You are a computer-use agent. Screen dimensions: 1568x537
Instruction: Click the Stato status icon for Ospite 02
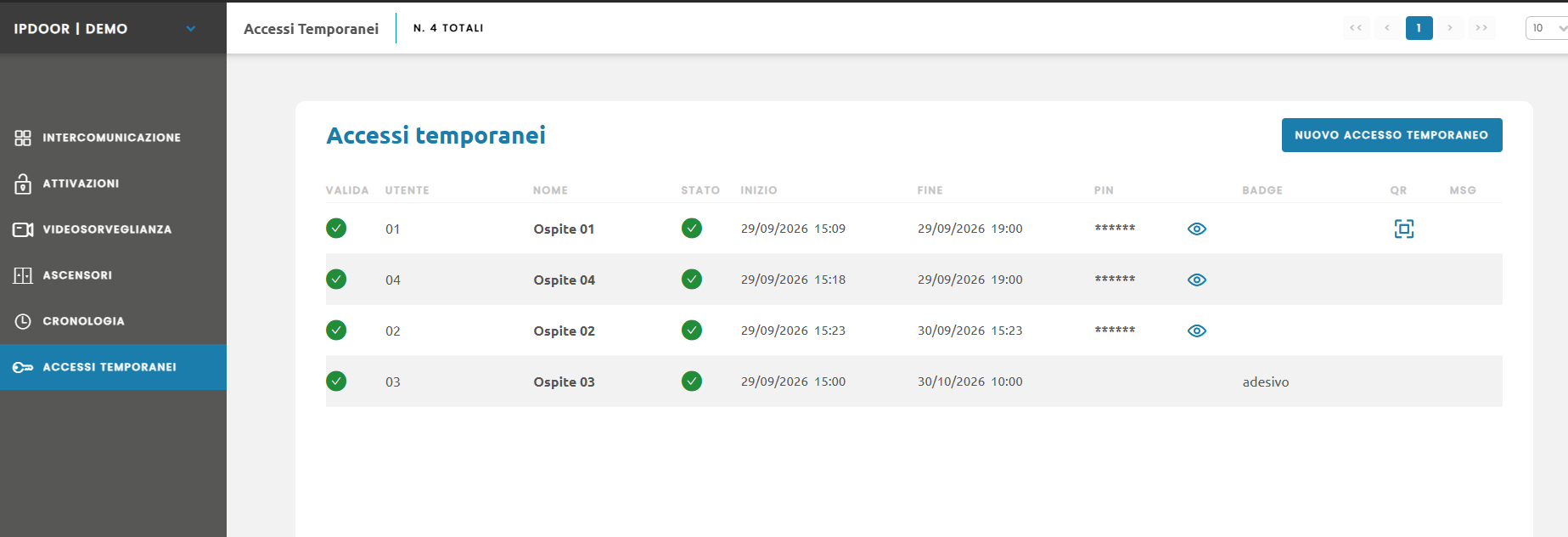click(692, 331)
